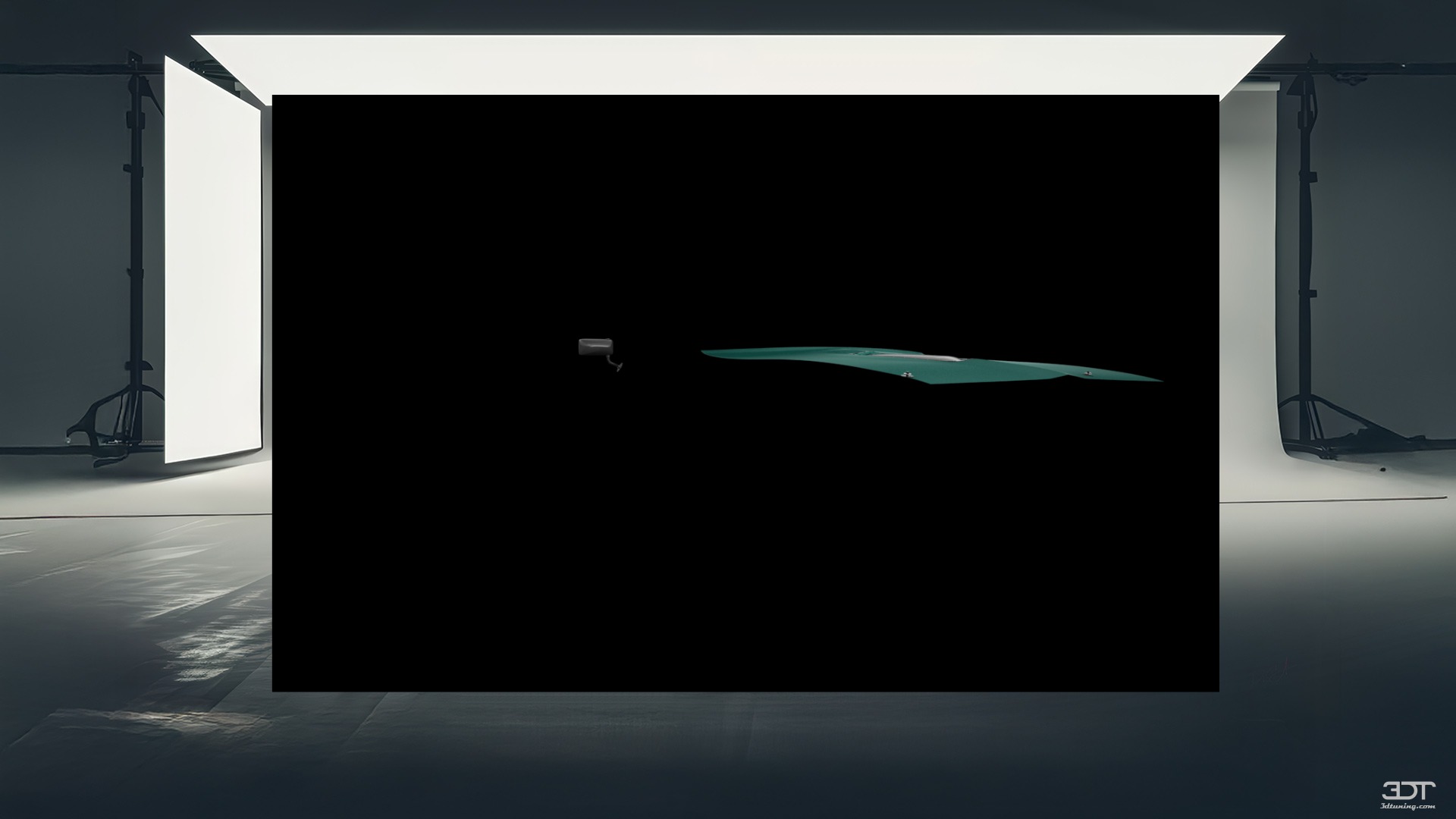Click the white backdrop paper on right
Image resolution: width=1456 pixels, height=819 pixels.
[x=1247, y=303]
